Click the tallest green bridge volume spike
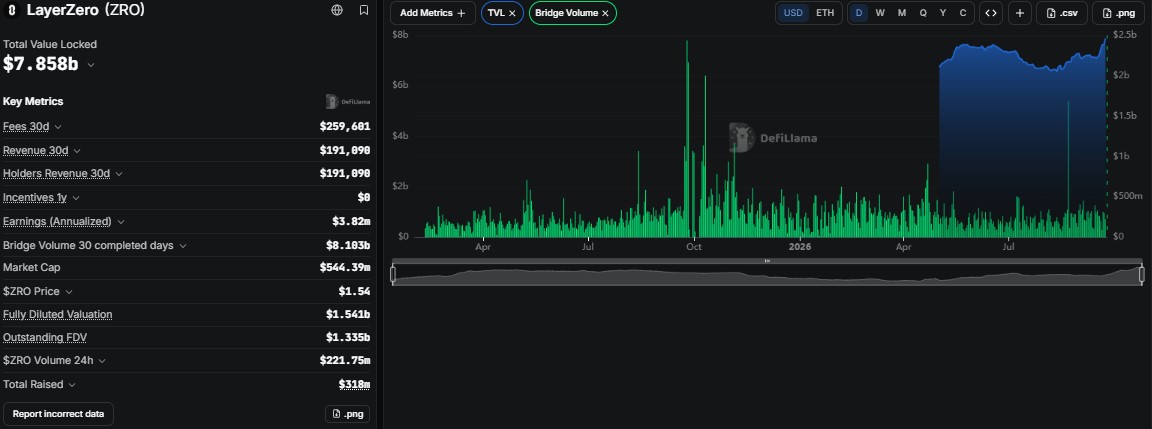Image resolution: width=1152 pixels, height=429 pixels. click(687, 140)
